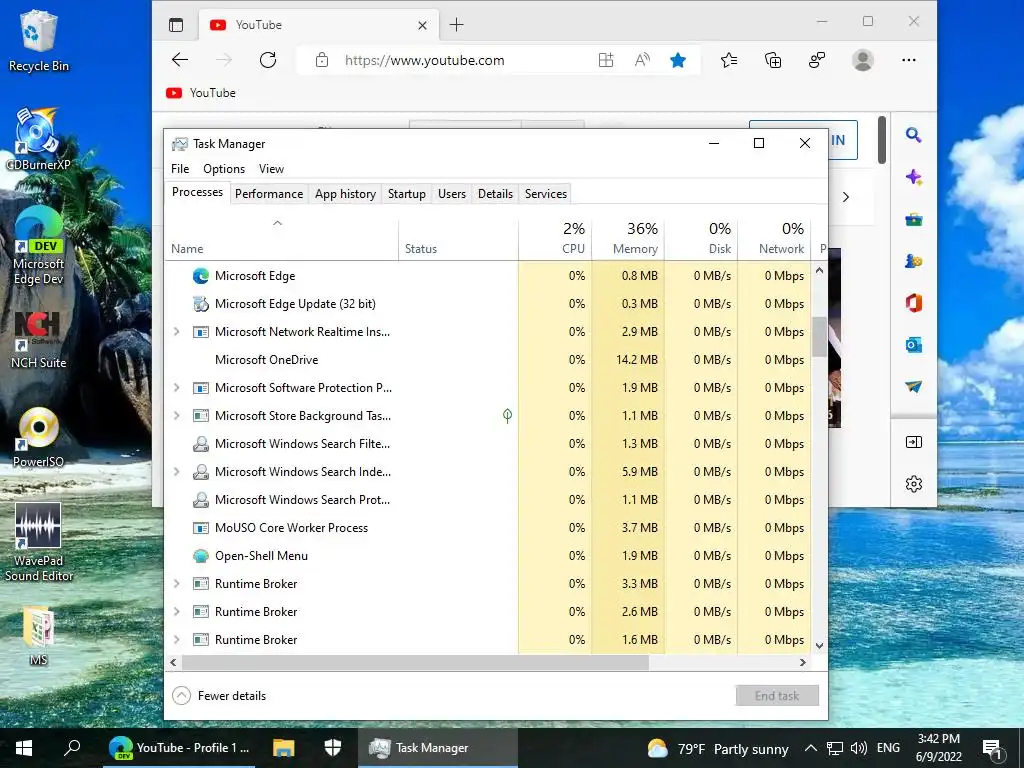Screen dimensions: 1024x768
Task: Click the Microsoft Windows Search Filter icon
Action: click(x=200, y=444)
